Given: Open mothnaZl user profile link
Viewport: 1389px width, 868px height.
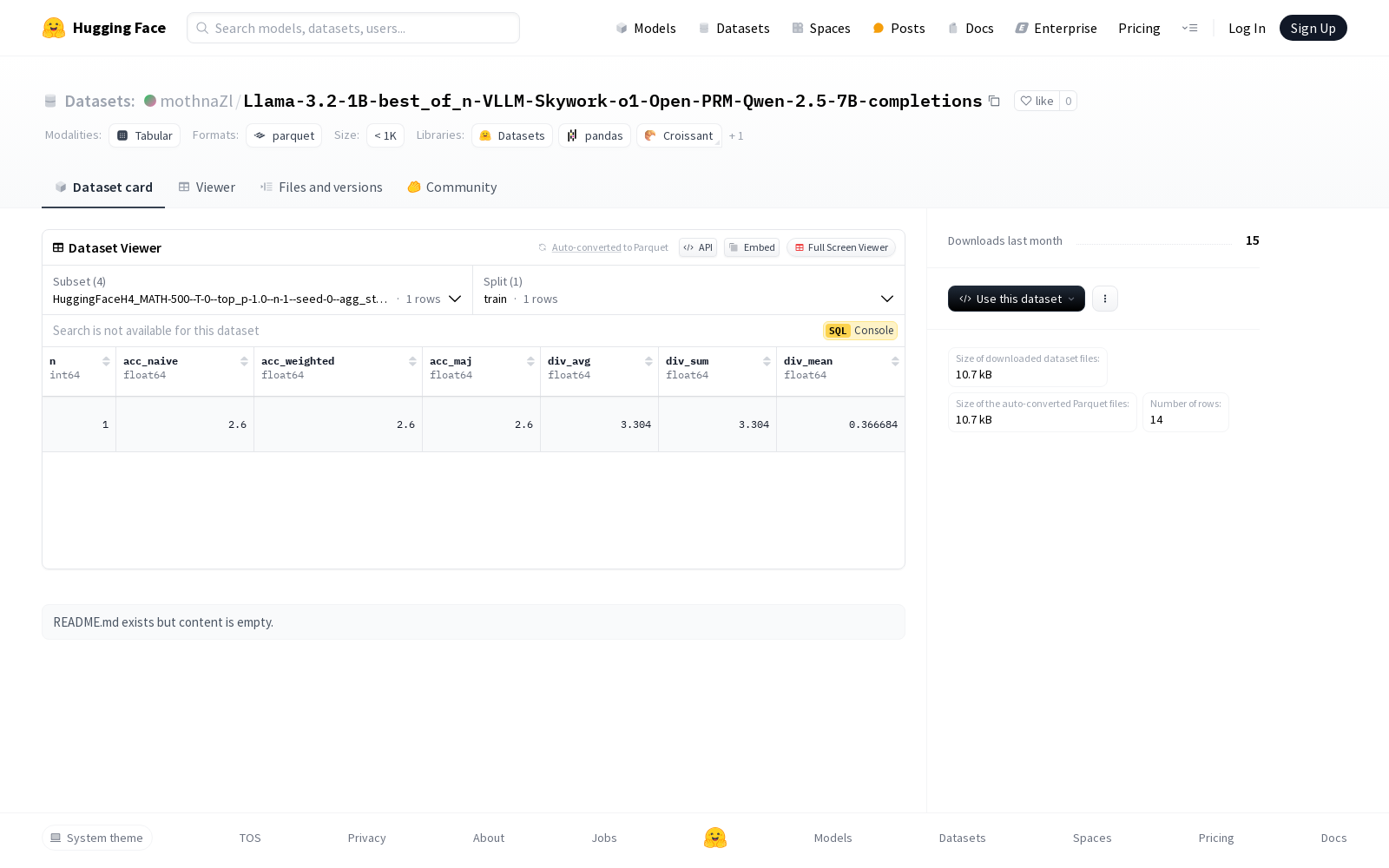Looking at the screenshot, I should [x=196, y=101].
